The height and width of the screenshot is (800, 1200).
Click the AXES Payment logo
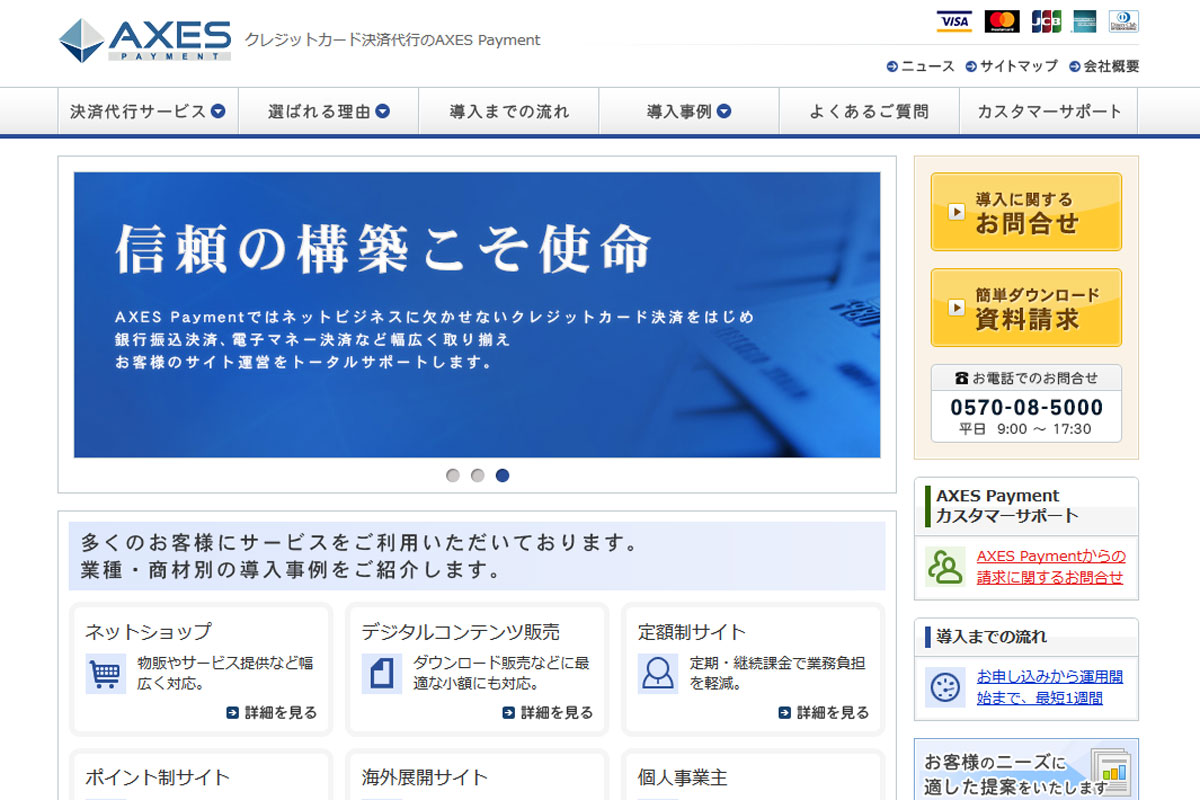click(x=145, y=41)
